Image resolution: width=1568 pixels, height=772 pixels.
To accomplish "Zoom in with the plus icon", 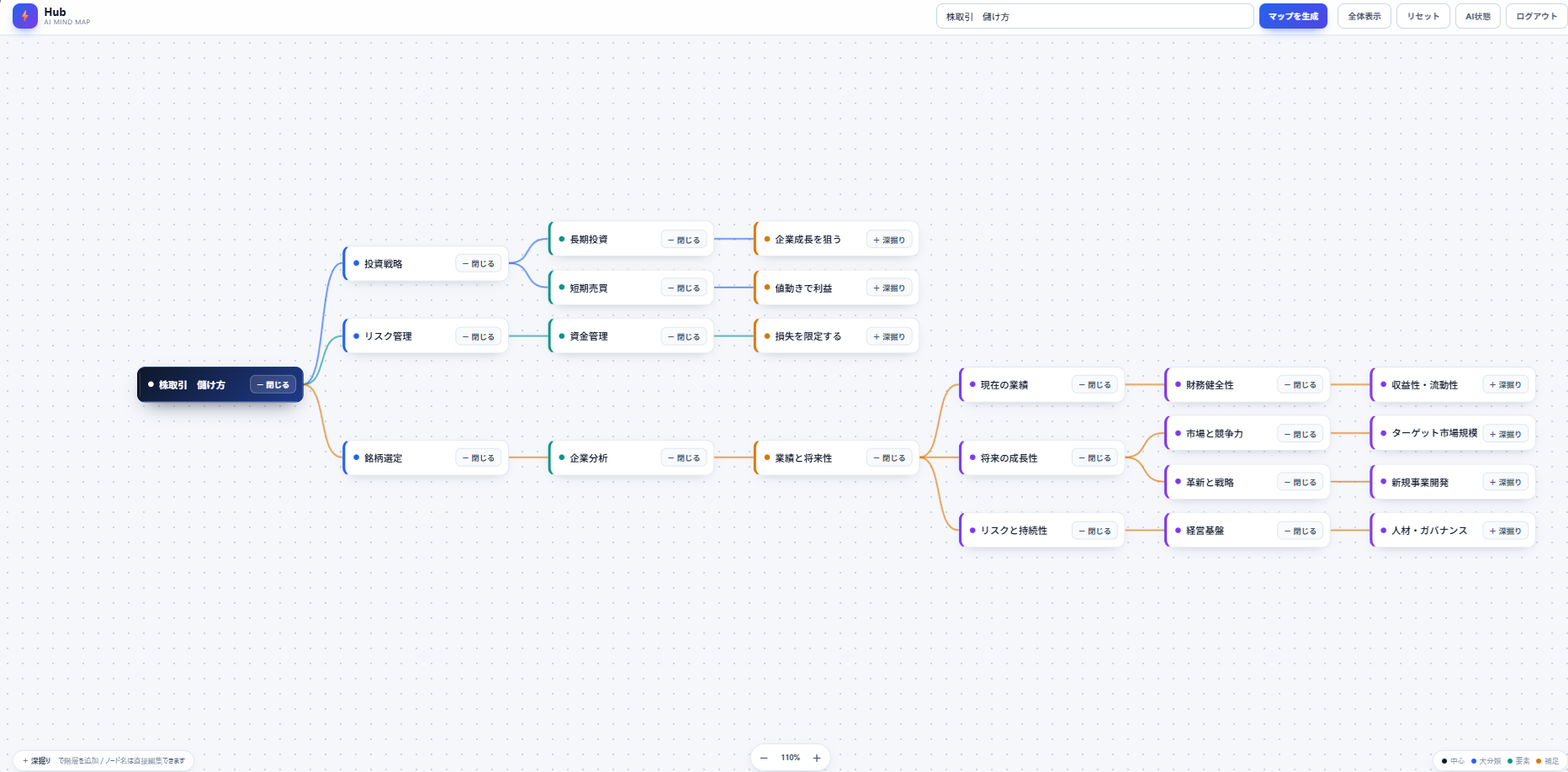I will (x=817, y=758).
